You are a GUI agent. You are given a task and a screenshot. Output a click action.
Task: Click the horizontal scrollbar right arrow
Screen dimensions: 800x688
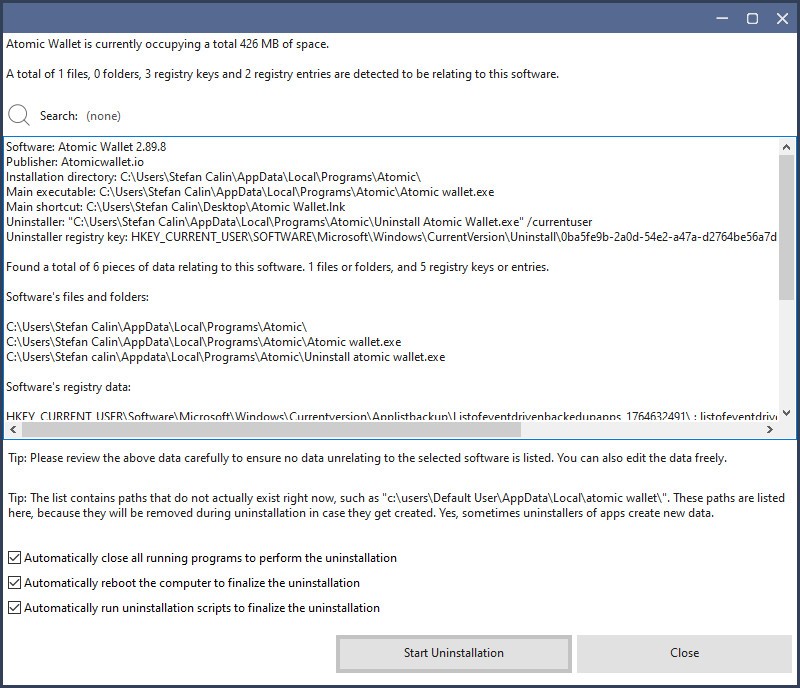(769, 430)
